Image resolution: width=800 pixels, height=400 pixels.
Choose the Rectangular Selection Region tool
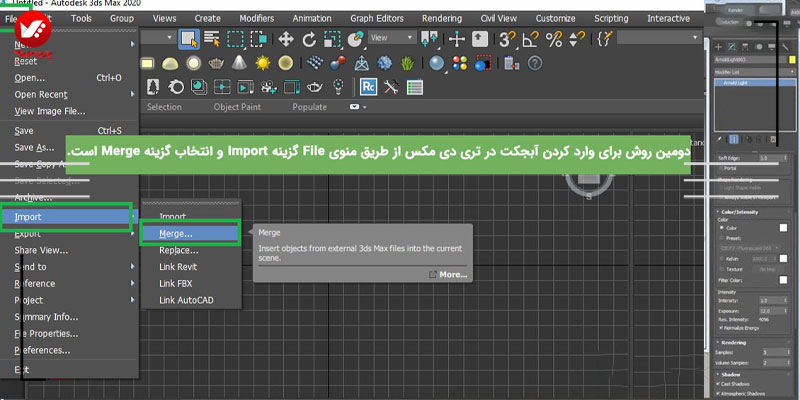point(235,39)
